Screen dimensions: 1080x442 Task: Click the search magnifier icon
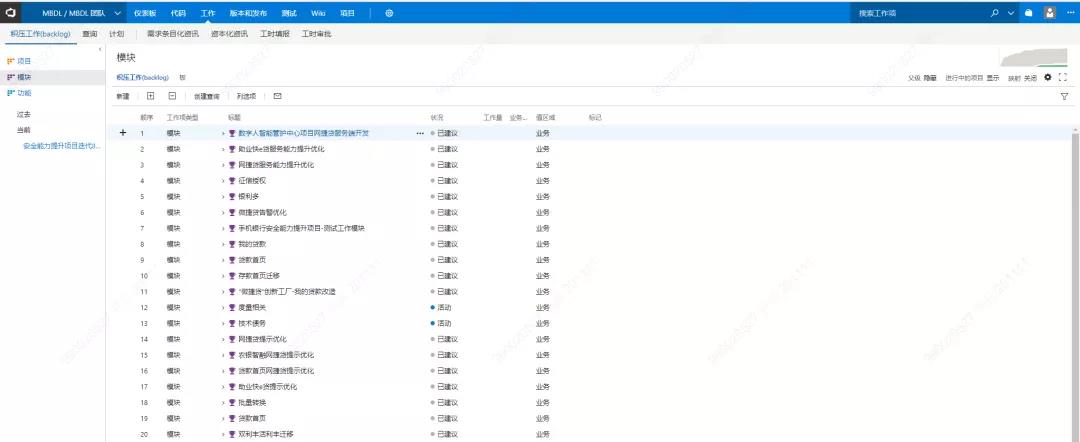point(994,13)
